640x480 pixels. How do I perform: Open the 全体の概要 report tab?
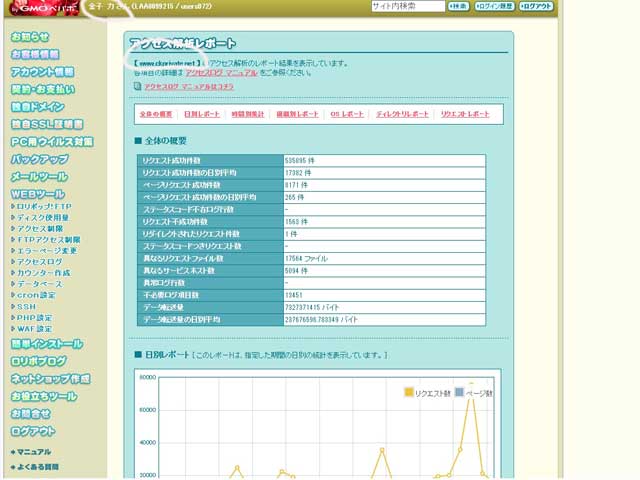pyautogui.click(x=156, y=115)
